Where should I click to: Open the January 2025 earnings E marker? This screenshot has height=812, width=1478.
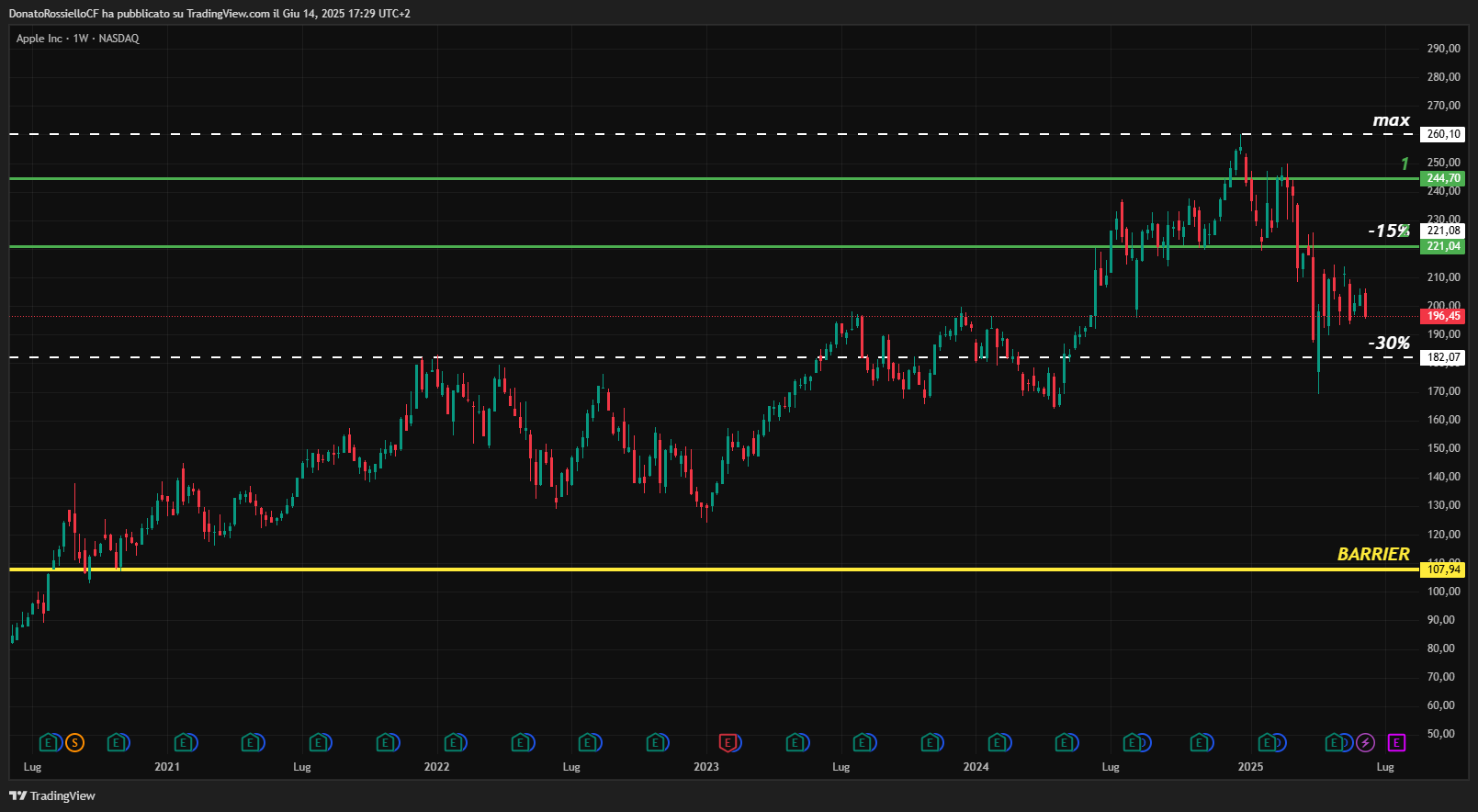pos(1268,742)
